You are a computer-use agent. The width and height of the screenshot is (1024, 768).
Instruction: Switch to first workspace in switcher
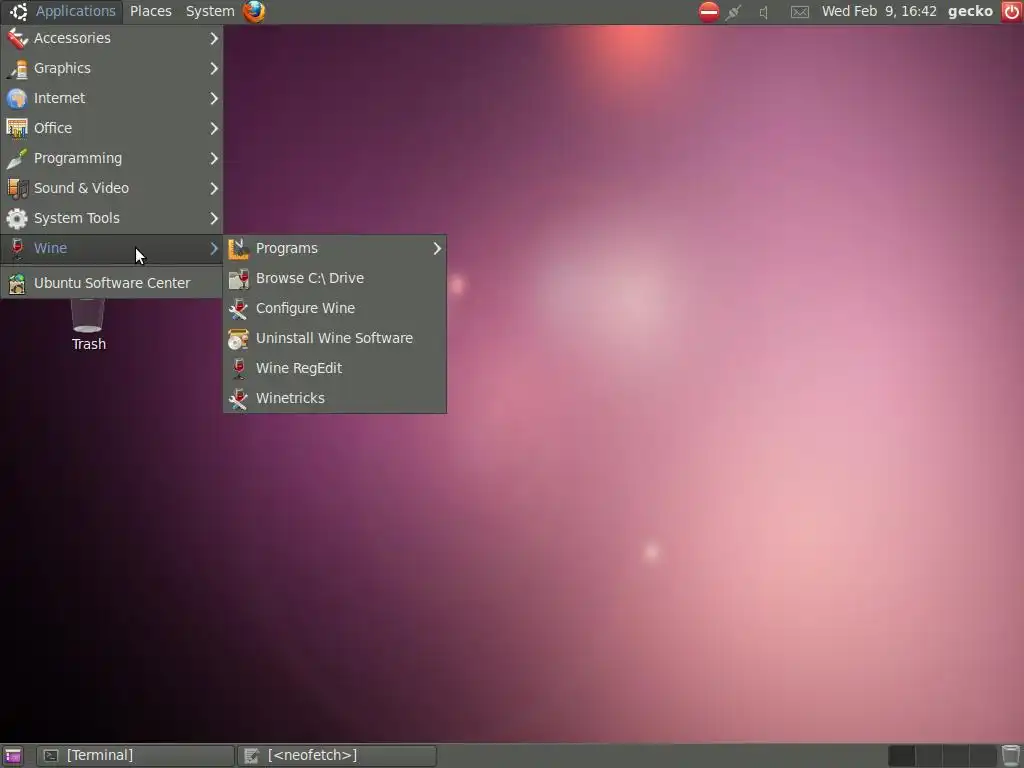coord(901,756)
